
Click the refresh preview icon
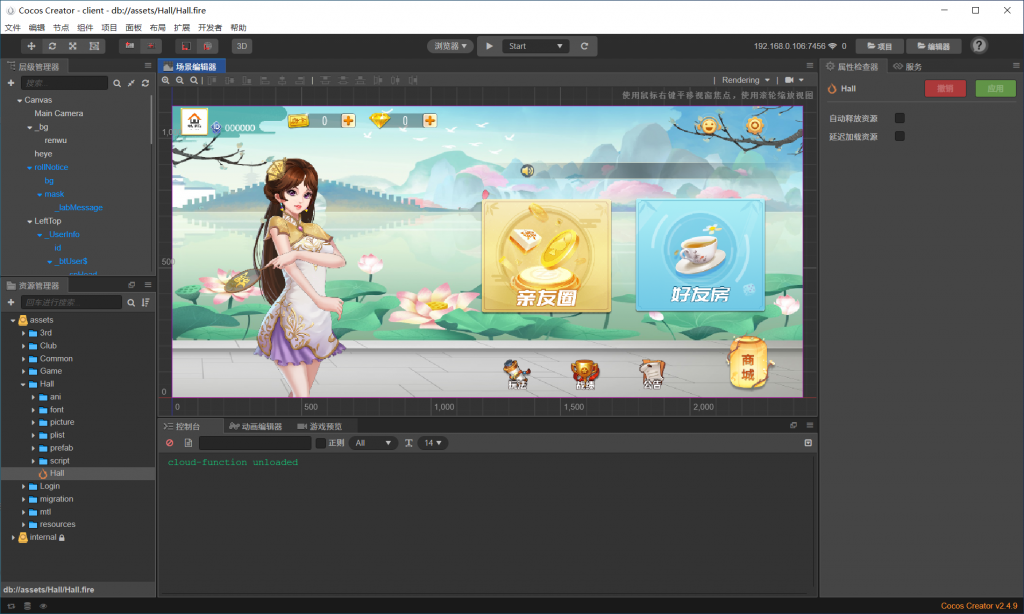click(585, 46)
